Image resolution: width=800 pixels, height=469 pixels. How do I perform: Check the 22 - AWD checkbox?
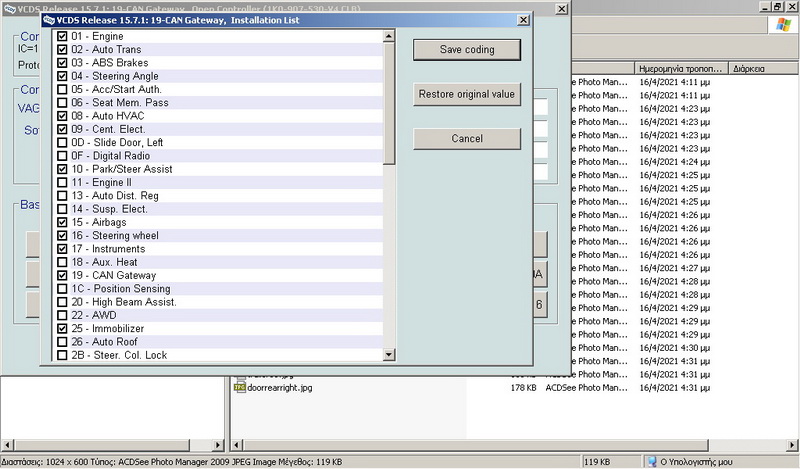(x=62, y=315)
